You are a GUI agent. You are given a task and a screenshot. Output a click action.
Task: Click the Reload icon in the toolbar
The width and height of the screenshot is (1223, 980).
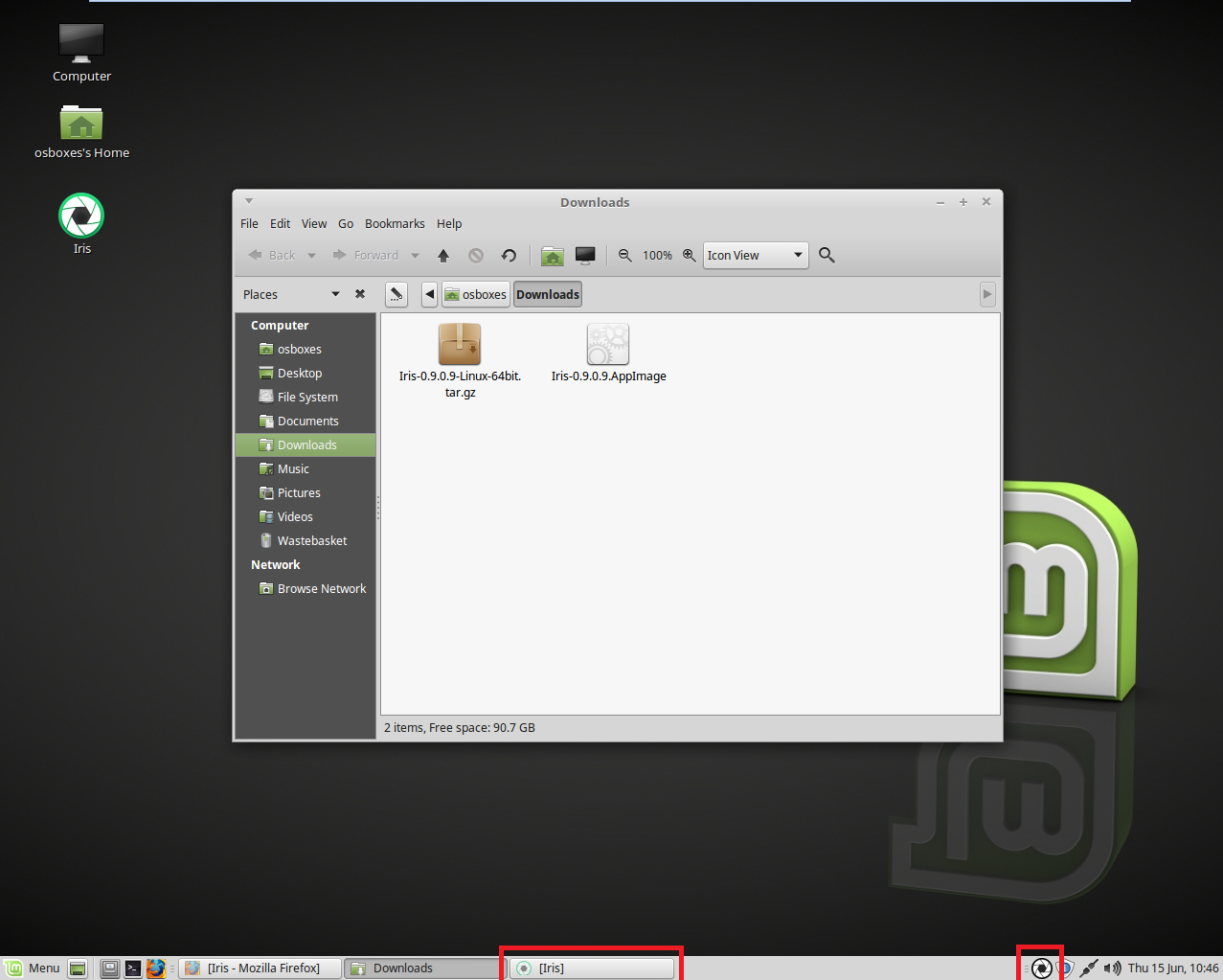pos(509,256)
